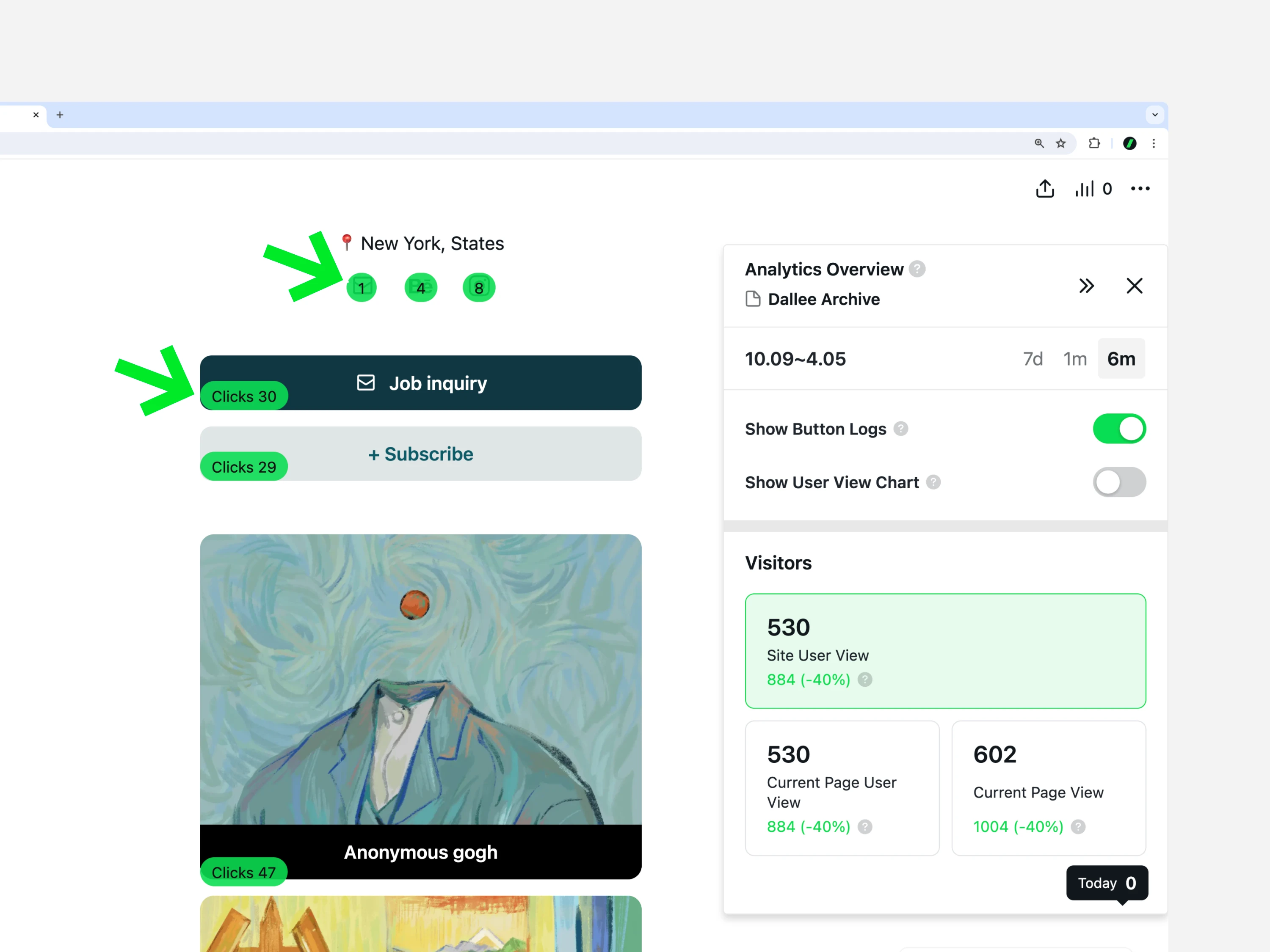
Task: Open the analytics bar-chart icon showing 0
Action: click(1093, 189)
